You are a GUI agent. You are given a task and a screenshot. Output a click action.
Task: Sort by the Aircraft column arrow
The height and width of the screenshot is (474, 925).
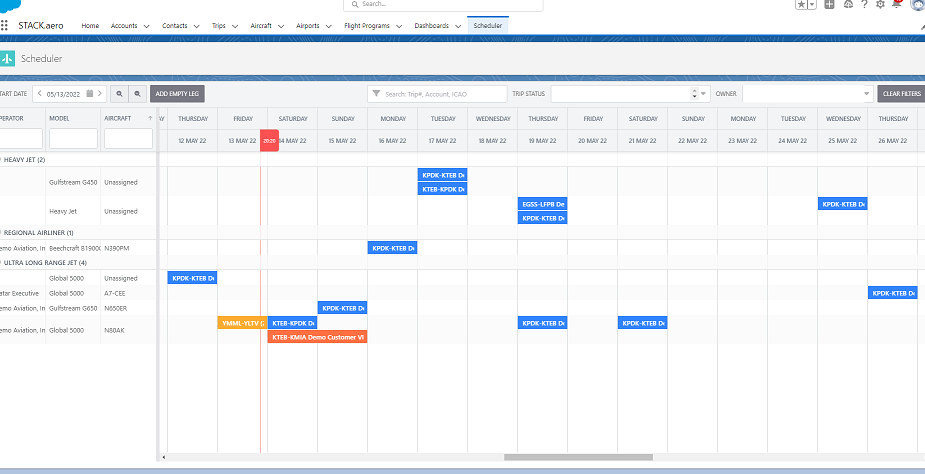[150, 118]
